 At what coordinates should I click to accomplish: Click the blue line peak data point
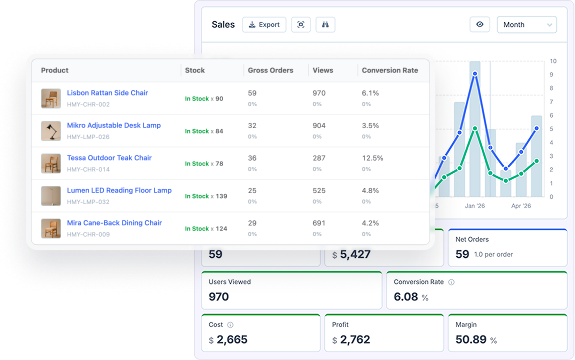click(x=475, y=74)
